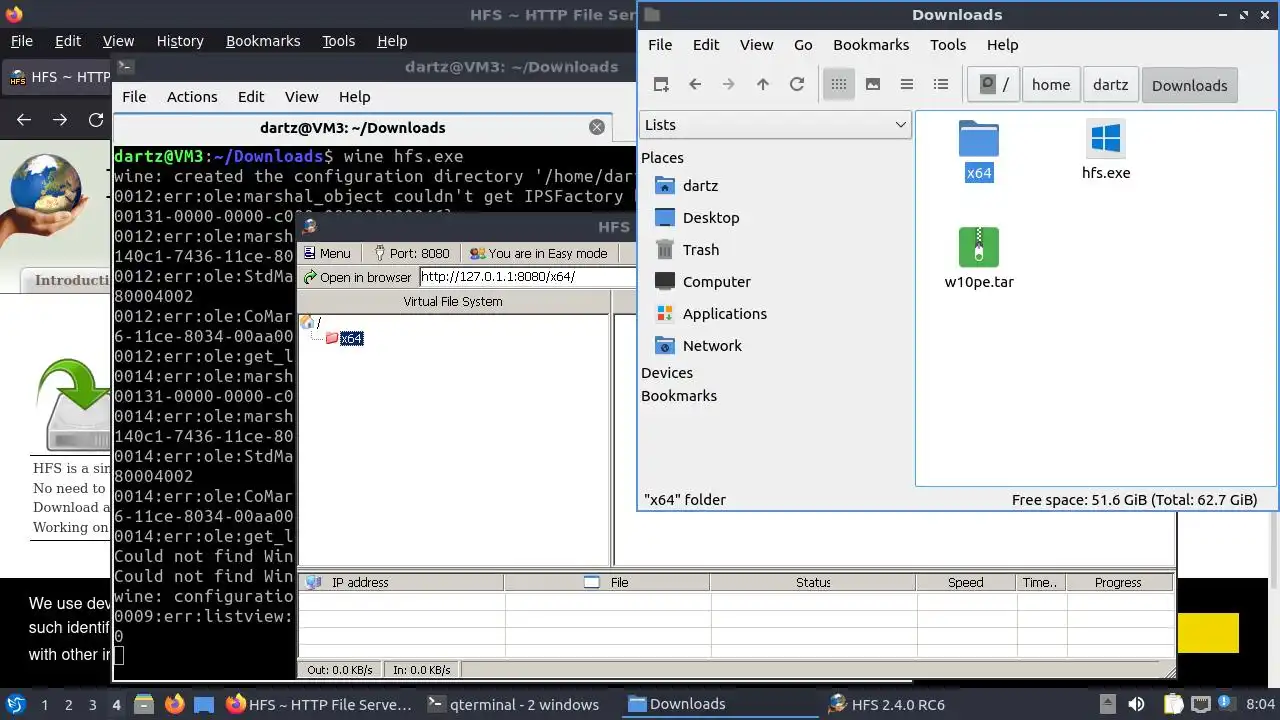Switch to qterminal taskbar entry

point(512,704)
